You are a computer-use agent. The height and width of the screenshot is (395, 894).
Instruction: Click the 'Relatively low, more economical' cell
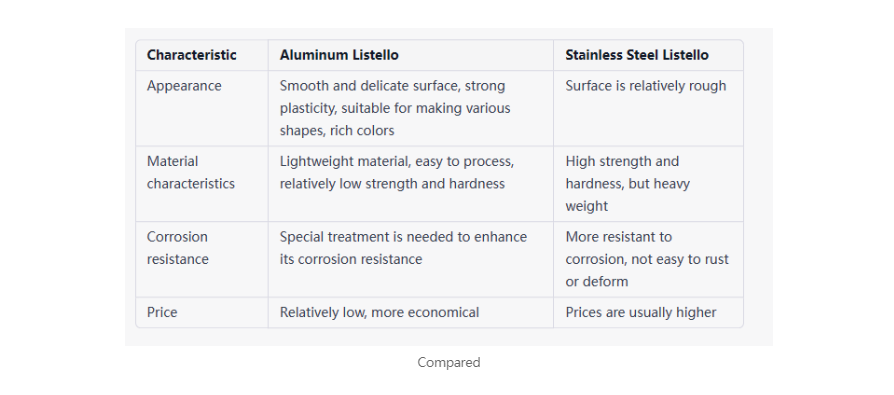[411, 312]
